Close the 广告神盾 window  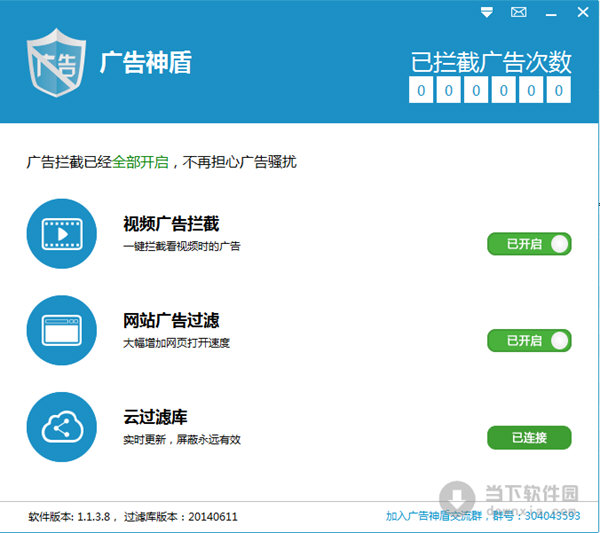[x=583, y=12]
